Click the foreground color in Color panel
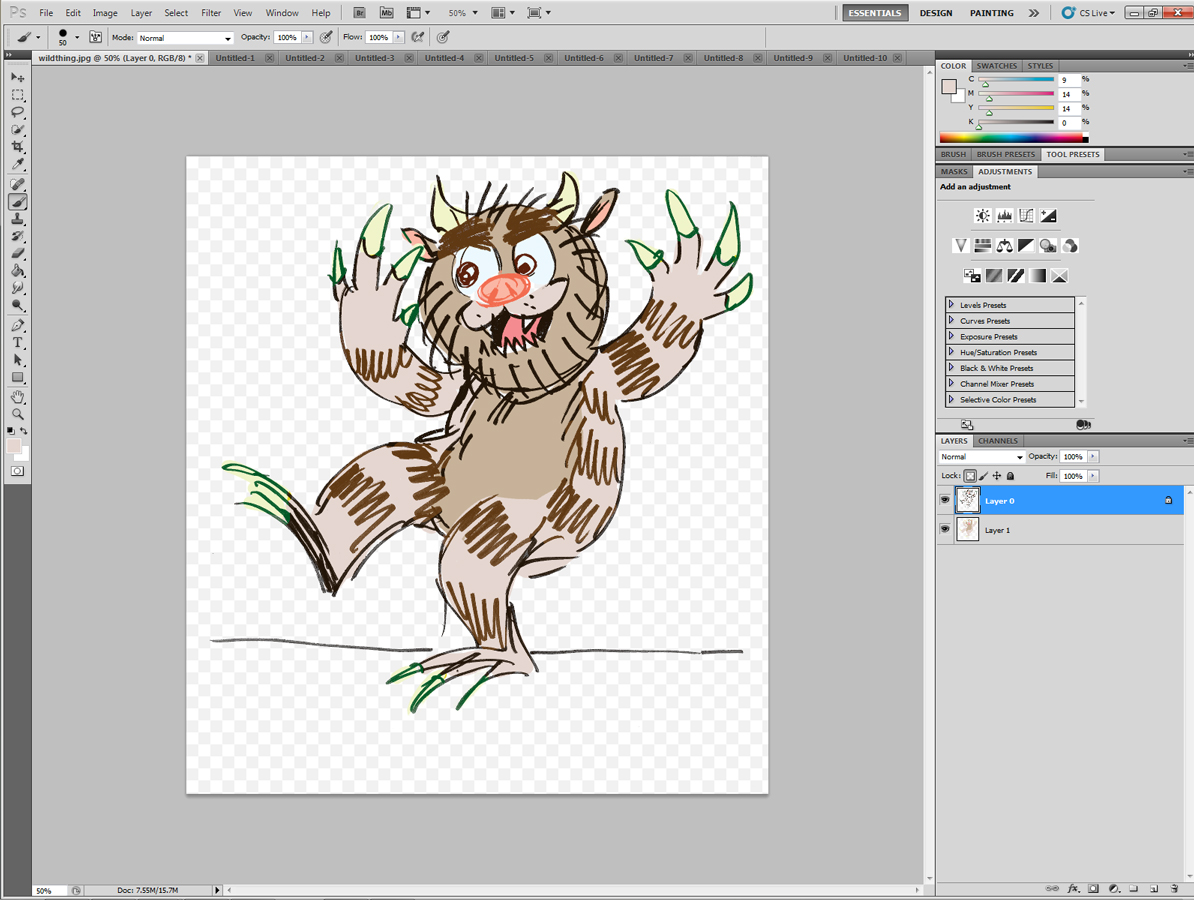 point(949,86)
